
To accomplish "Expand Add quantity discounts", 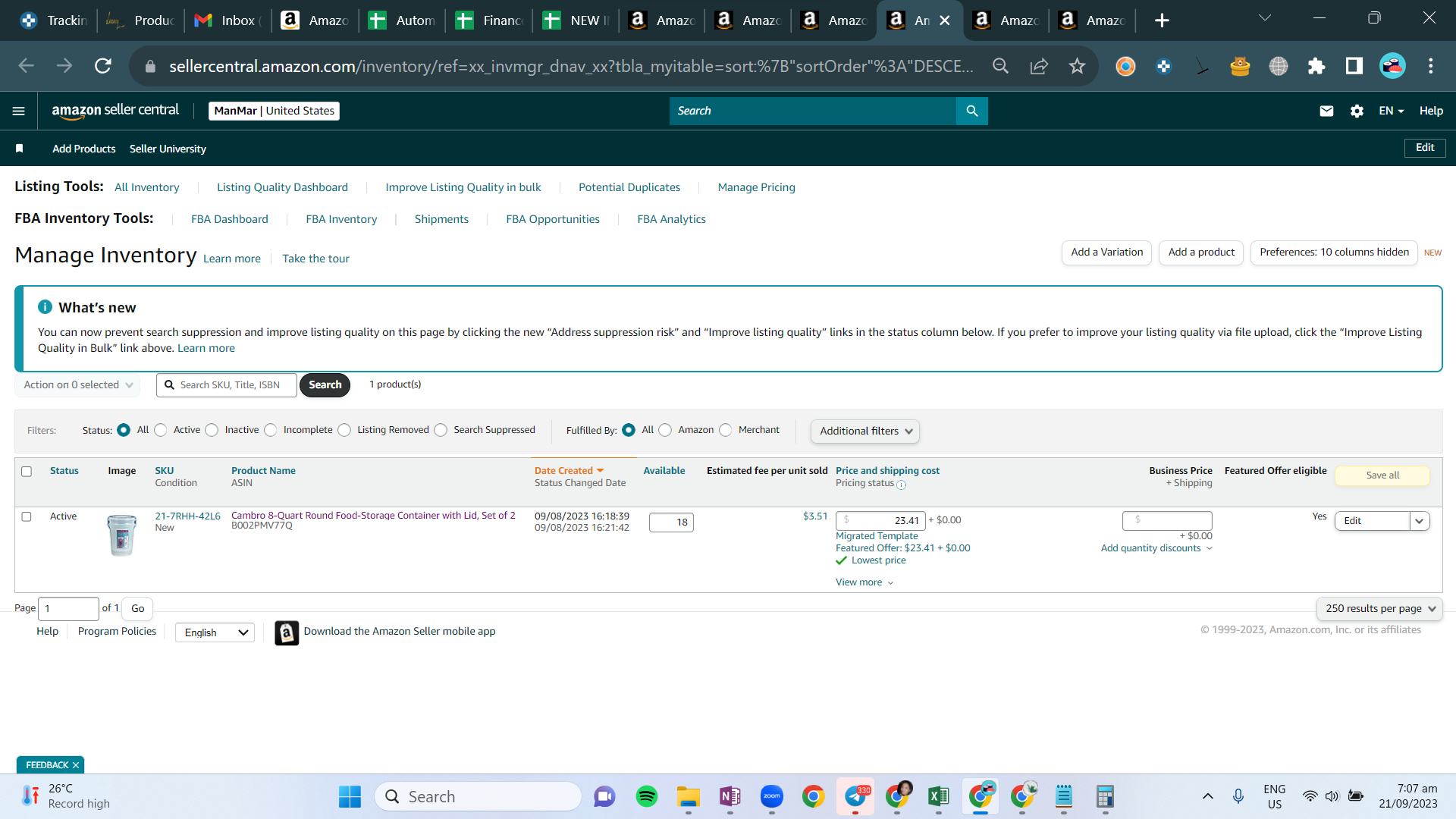I will 1156,548.
